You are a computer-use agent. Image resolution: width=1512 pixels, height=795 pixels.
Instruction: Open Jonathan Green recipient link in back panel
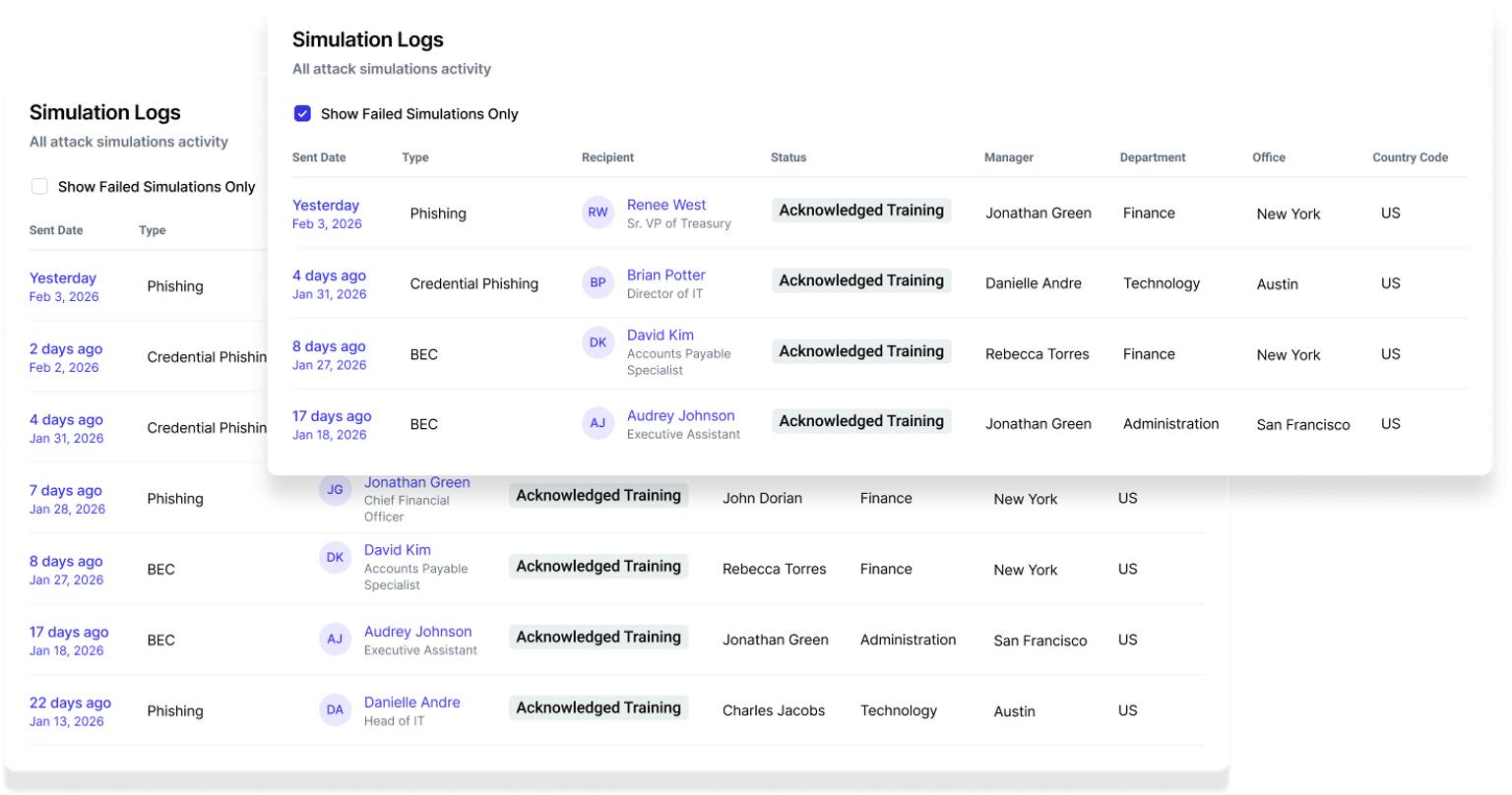(417, 483)
